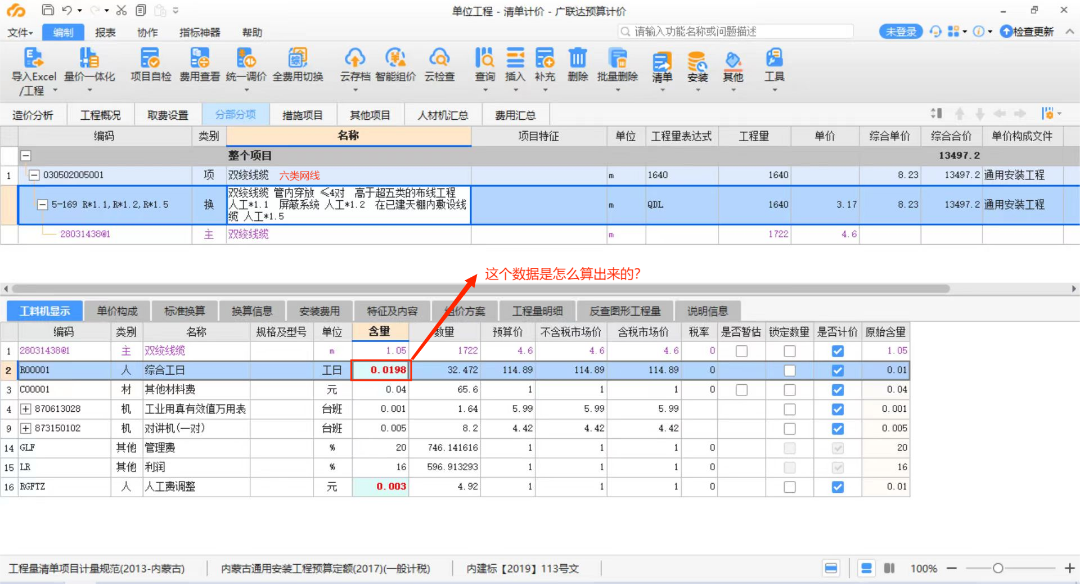Toggle 锁定数量 for 双绞线缆 row

pyautogui.click(x=789, y=351)
